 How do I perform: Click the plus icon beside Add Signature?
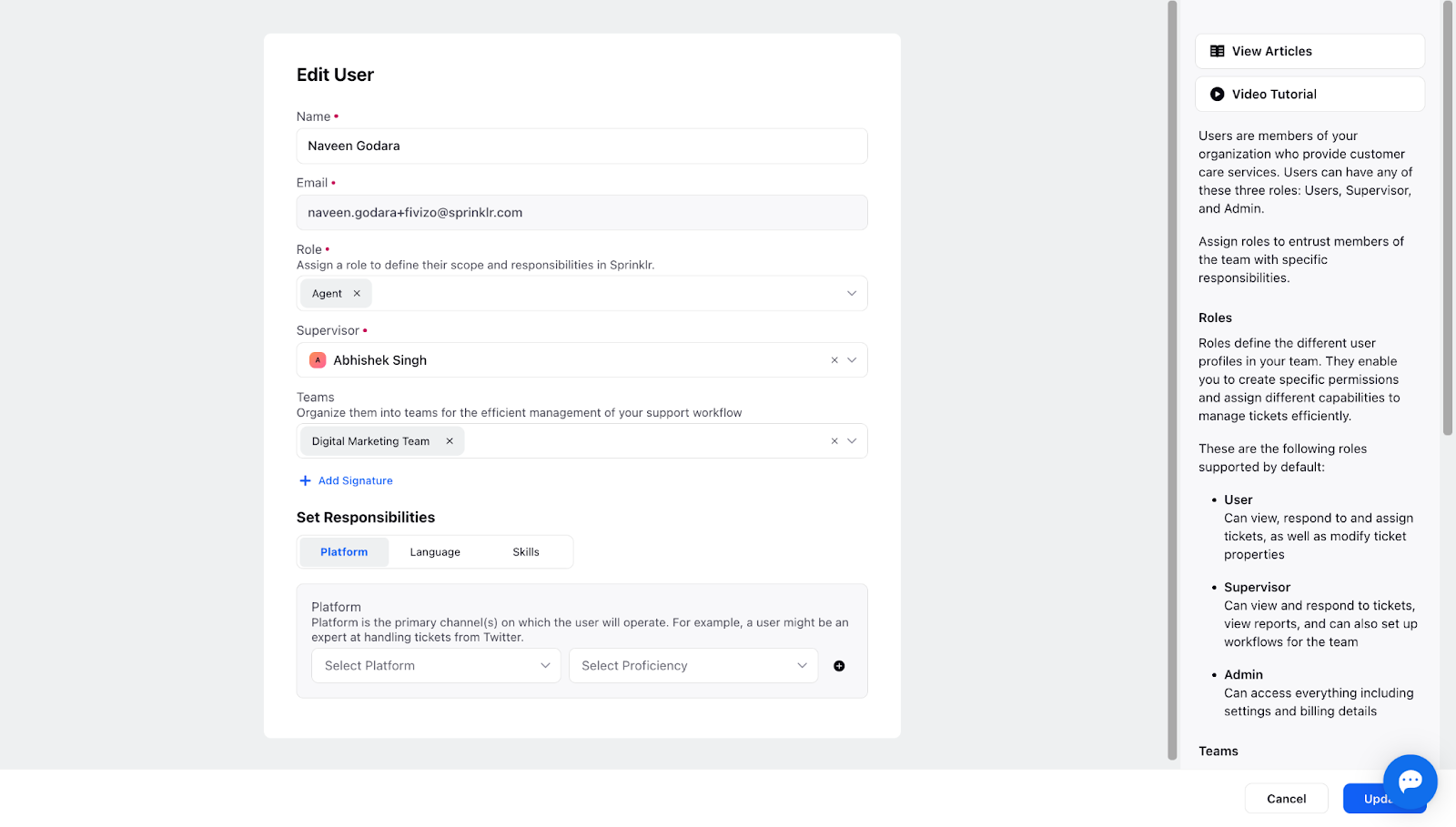pos(305,480)
